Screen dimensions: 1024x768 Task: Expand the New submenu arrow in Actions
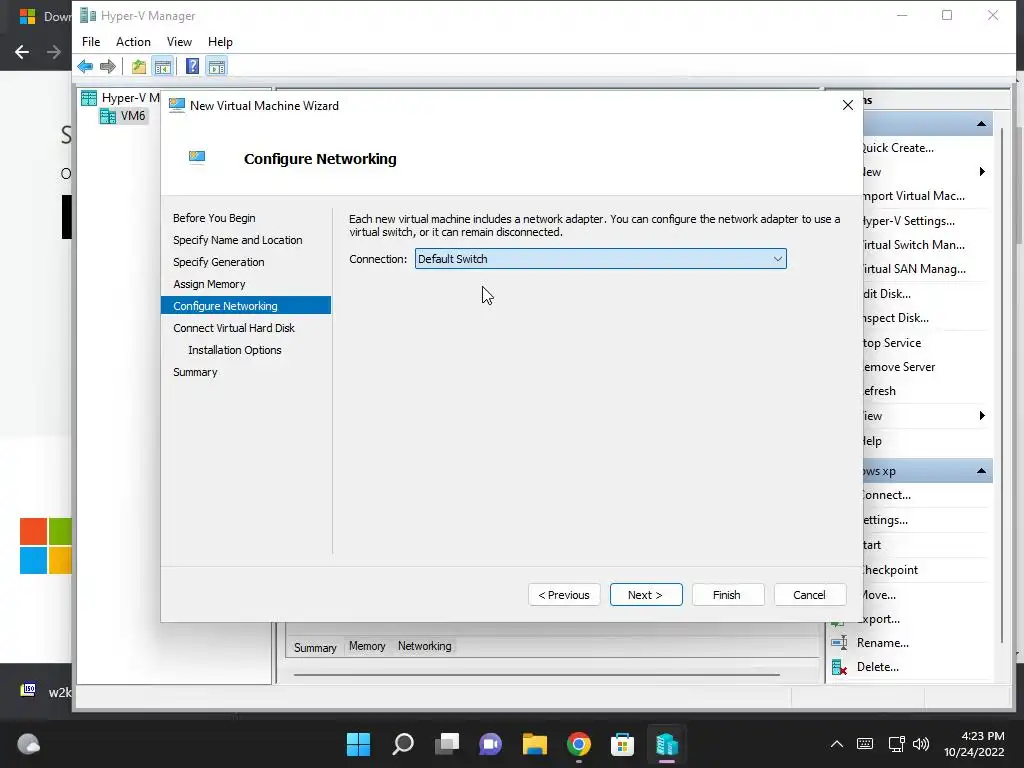(982, 172)
